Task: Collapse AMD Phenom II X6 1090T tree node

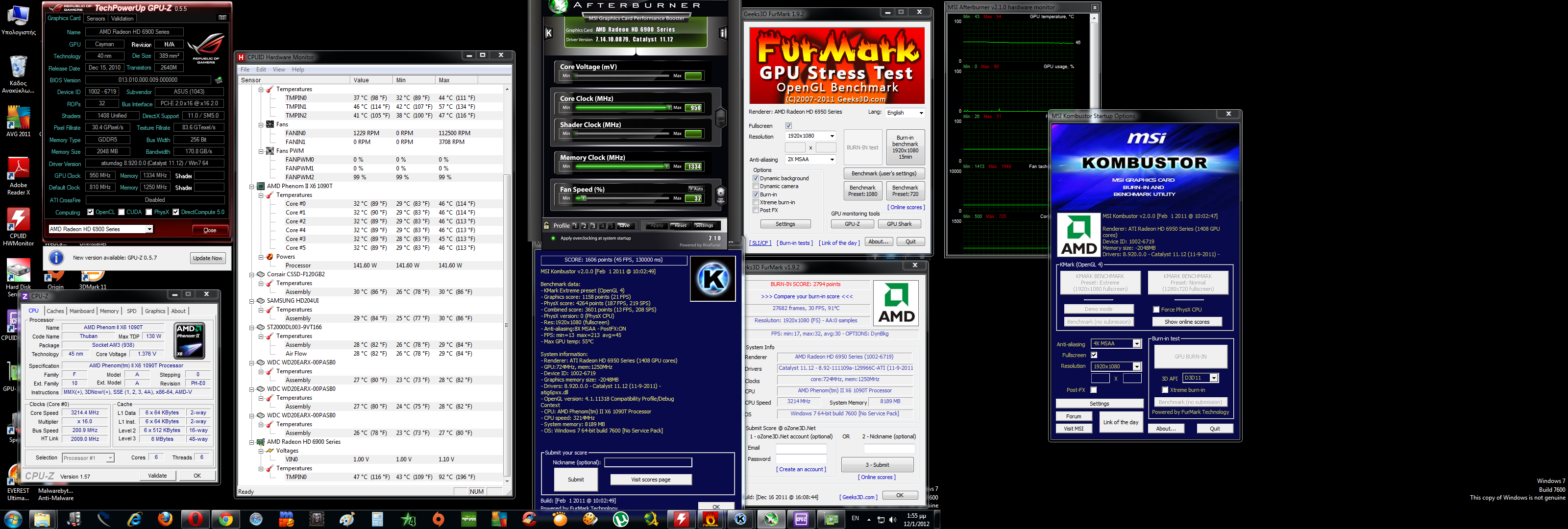Action: point(251,186)
